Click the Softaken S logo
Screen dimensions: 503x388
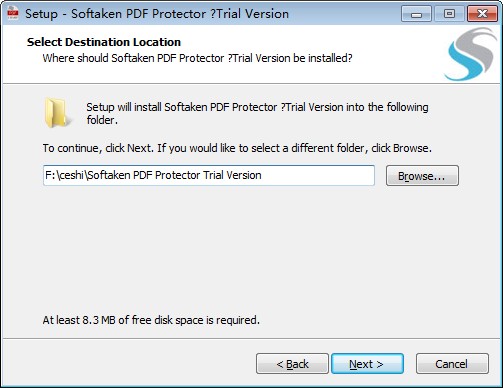tap(471, 54)
